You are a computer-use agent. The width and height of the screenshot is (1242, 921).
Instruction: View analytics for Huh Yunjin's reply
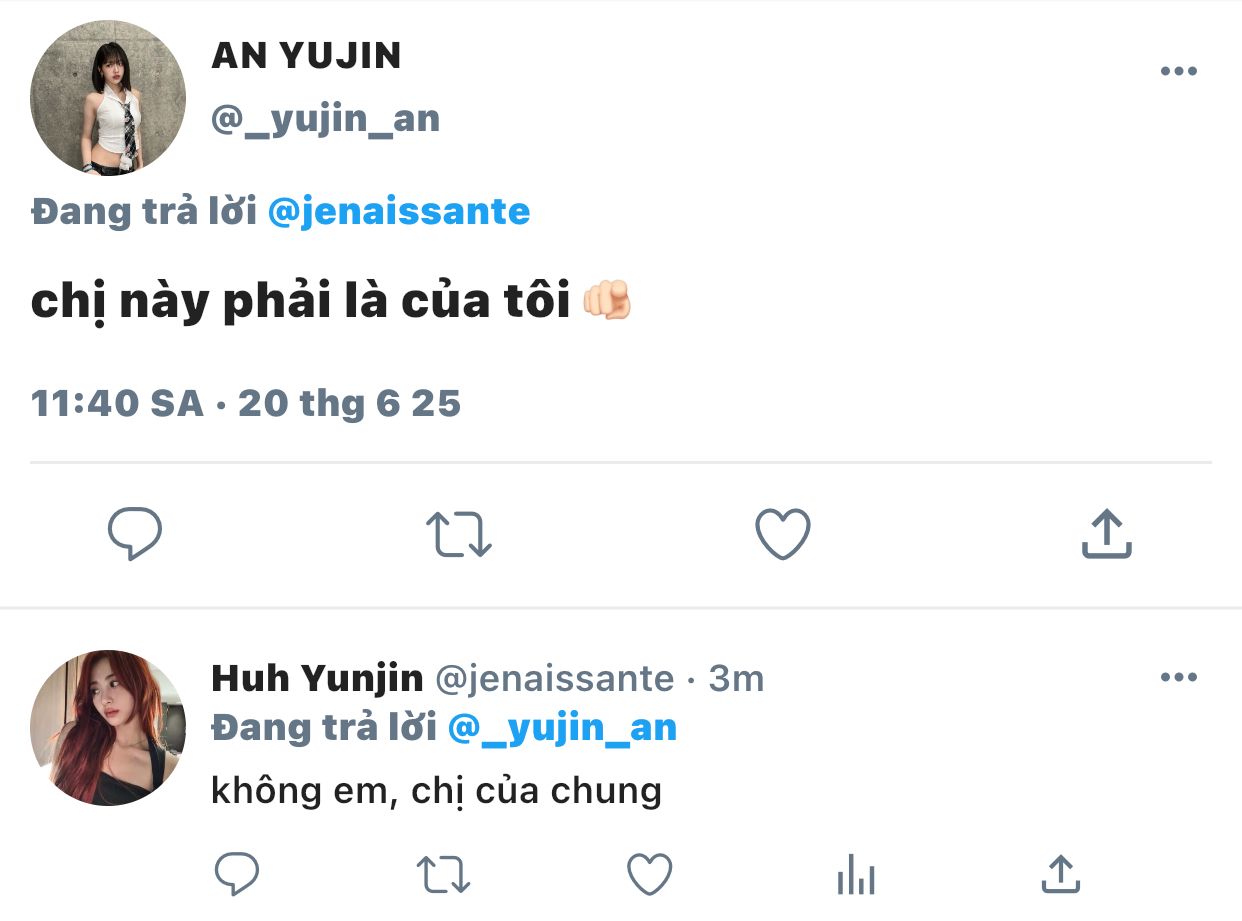(x=855, y=875)
